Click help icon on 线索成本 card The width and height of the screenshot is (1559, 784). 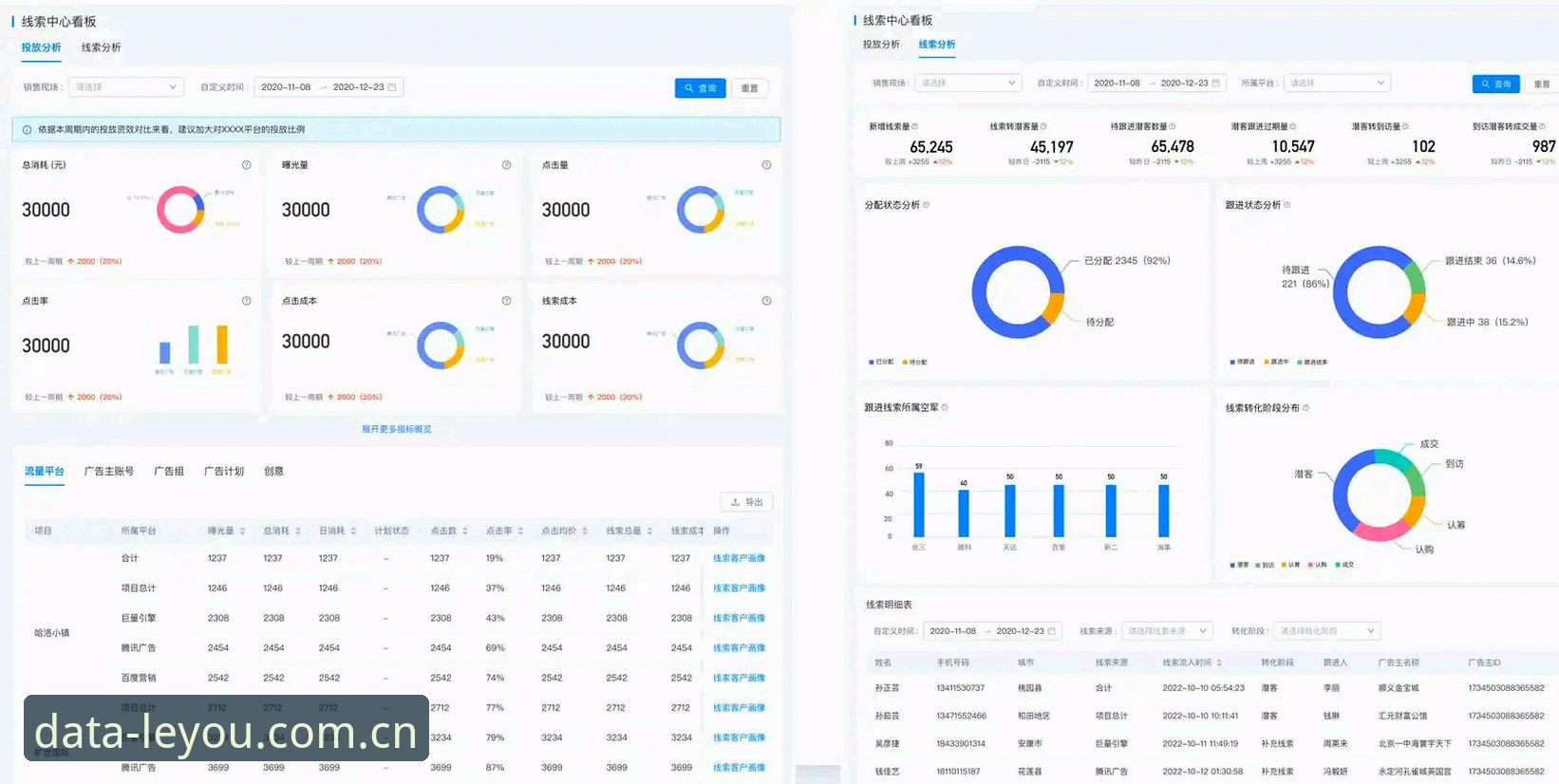point(766,301)
